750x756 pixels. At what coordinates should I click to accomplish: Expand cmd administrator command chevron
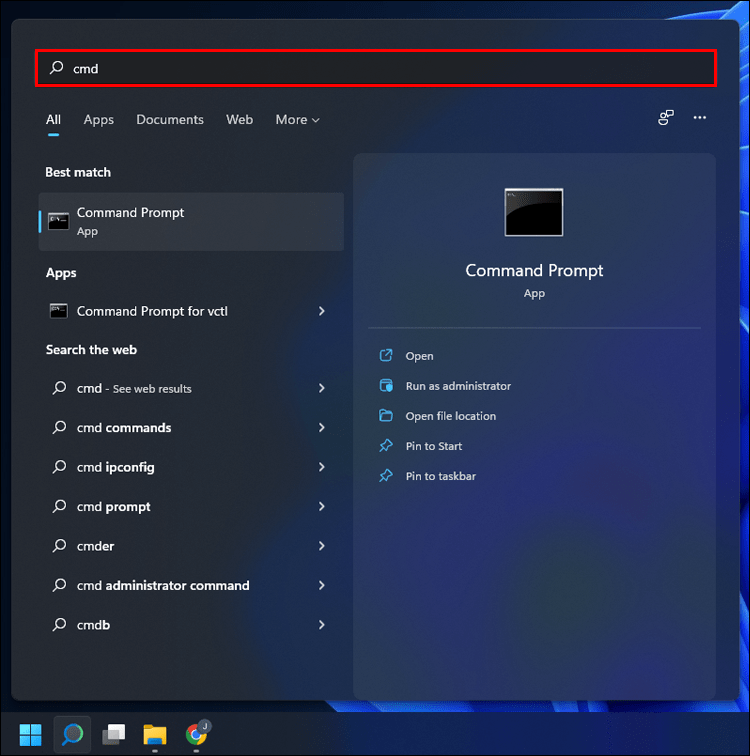pos(321,585)
